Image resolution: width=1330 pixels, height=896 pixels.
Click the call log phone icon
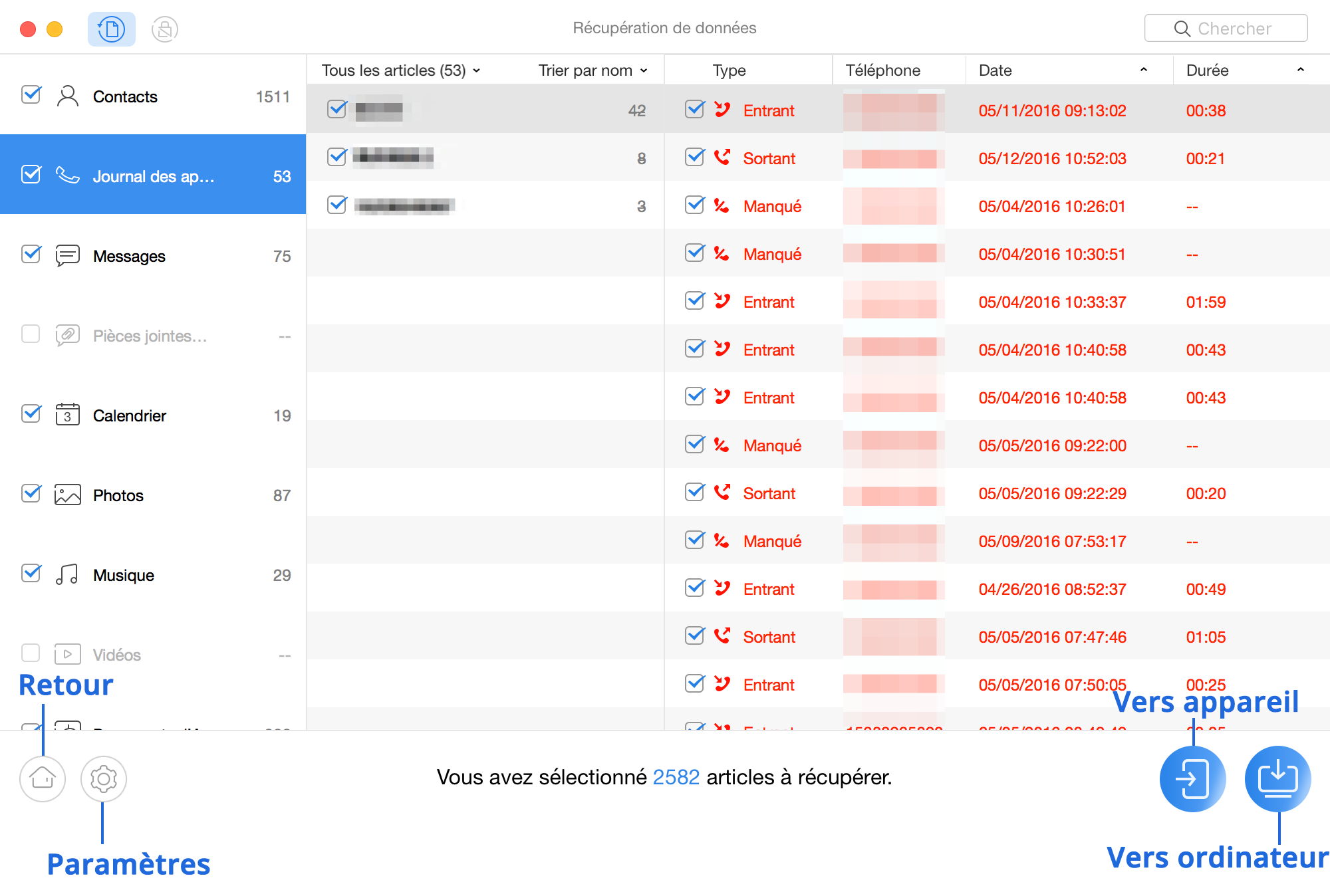click(x=67, y=175)
